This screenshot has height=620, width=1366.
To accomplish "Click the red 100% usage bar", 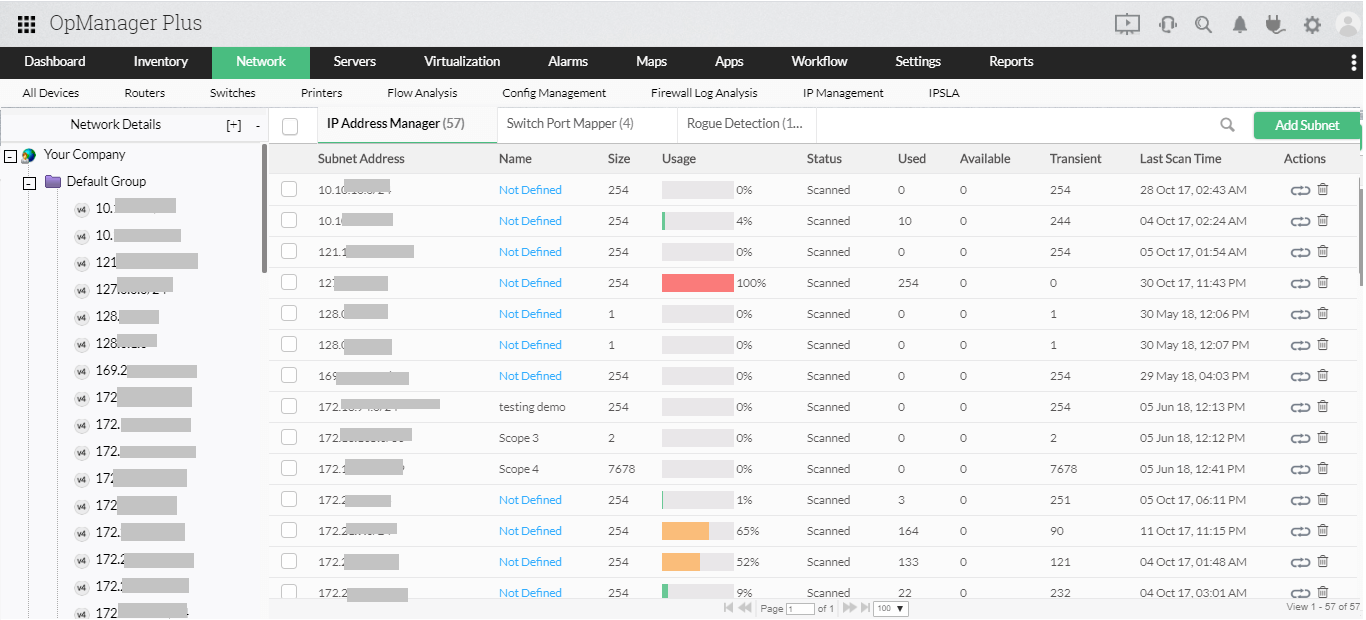I will click(x=698, y=283).
